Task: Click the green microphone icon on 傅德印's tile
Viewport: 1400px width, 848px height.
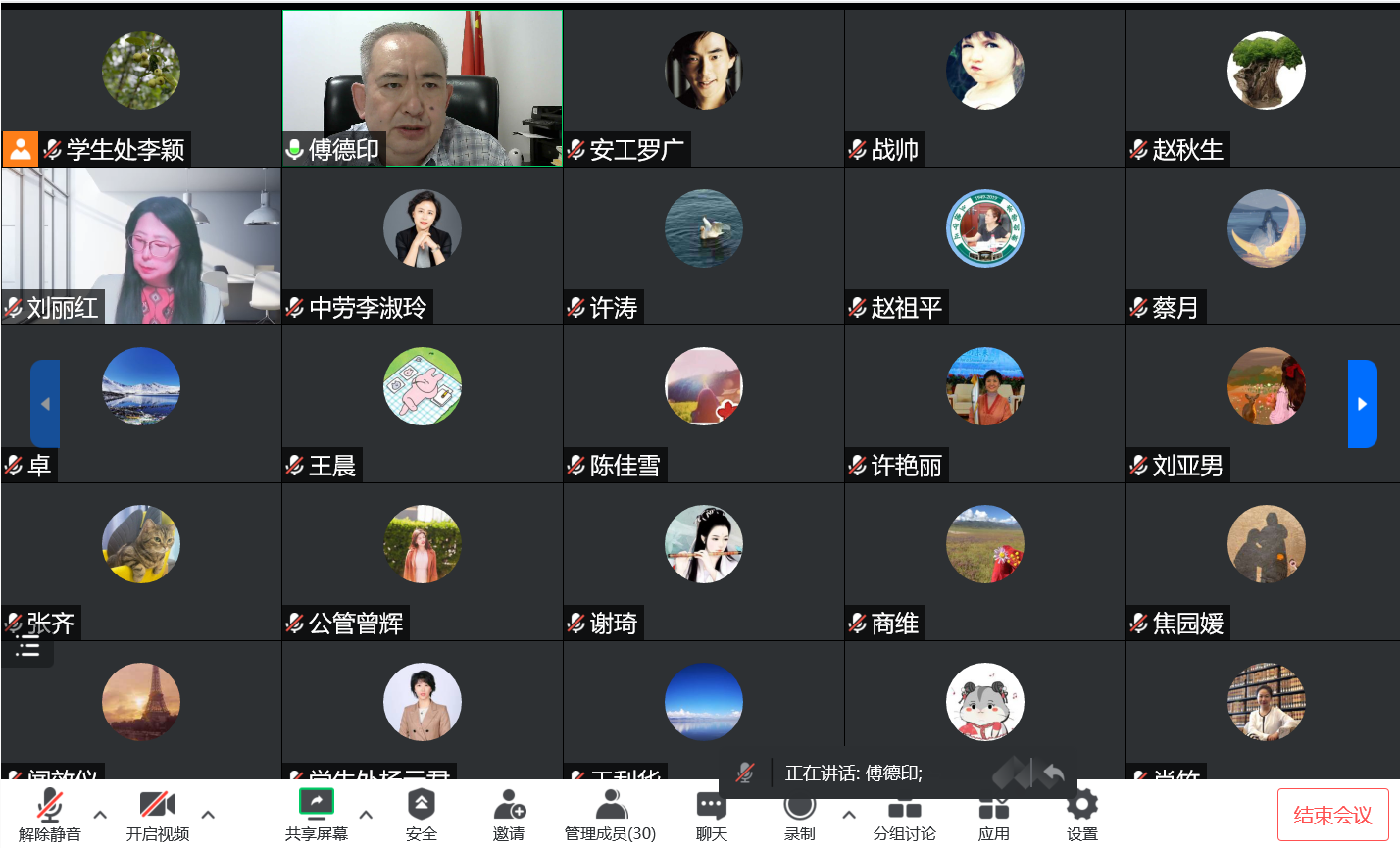Action: pos(294,150)
